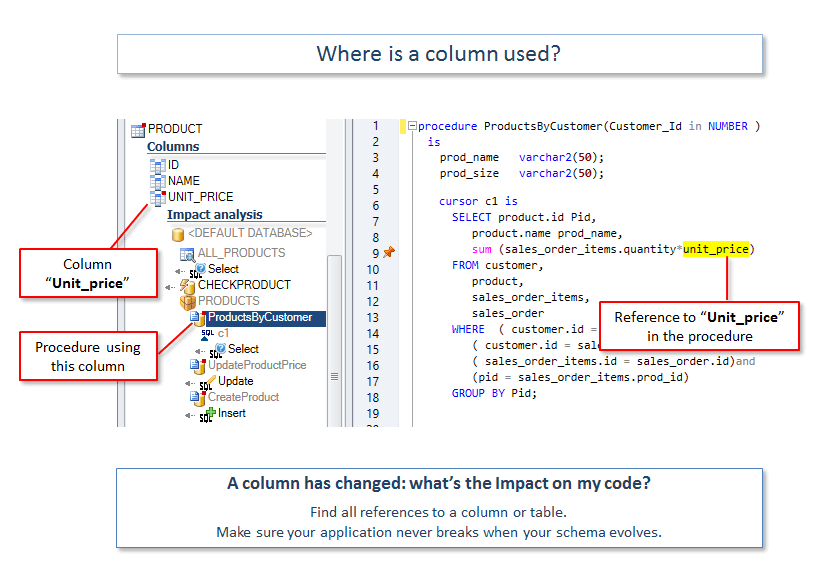Select the Update statement label

[236, 381]
